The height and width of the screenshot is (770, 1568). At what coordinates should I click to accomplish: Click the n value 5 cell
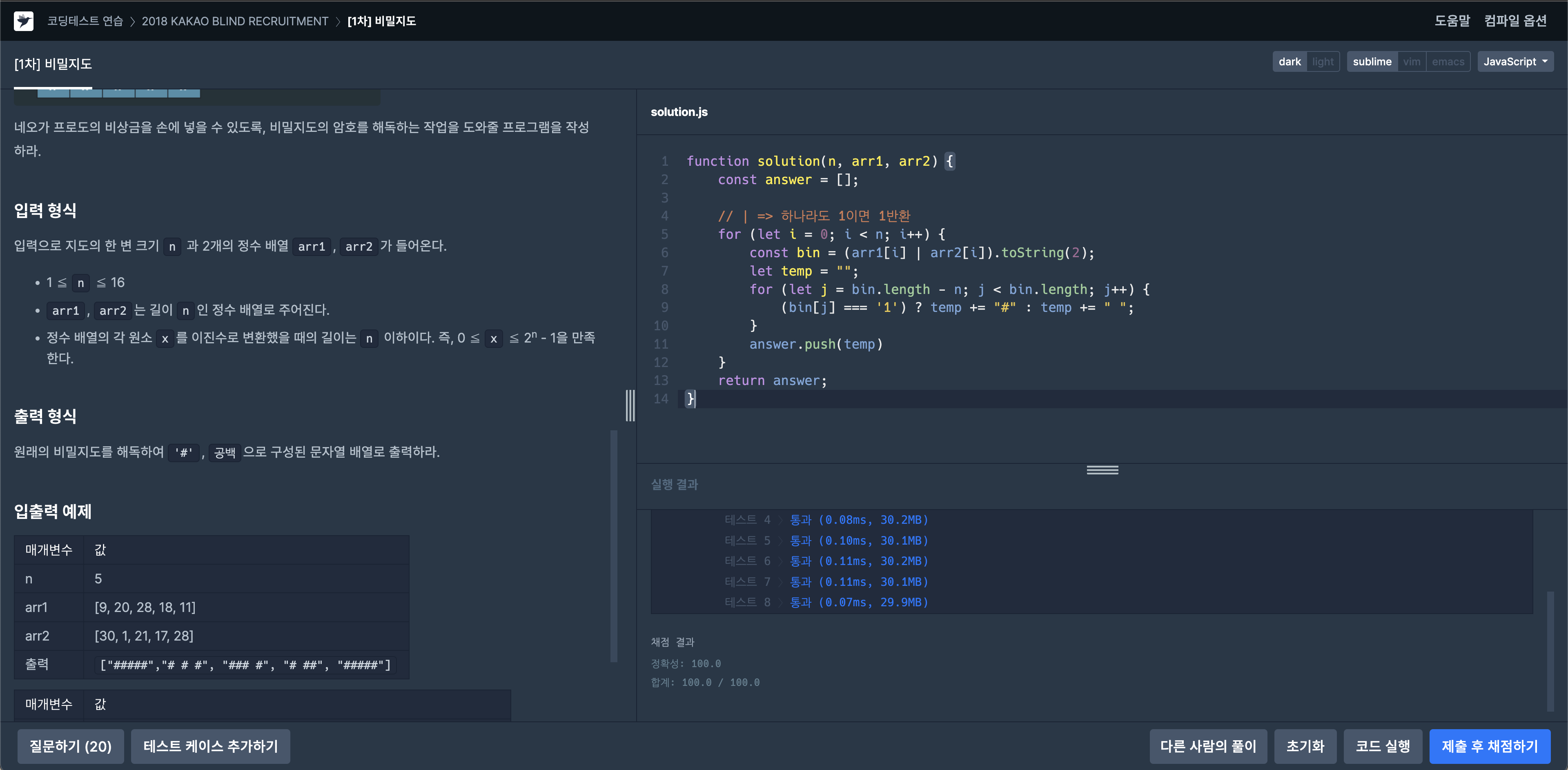click(246, 579)
